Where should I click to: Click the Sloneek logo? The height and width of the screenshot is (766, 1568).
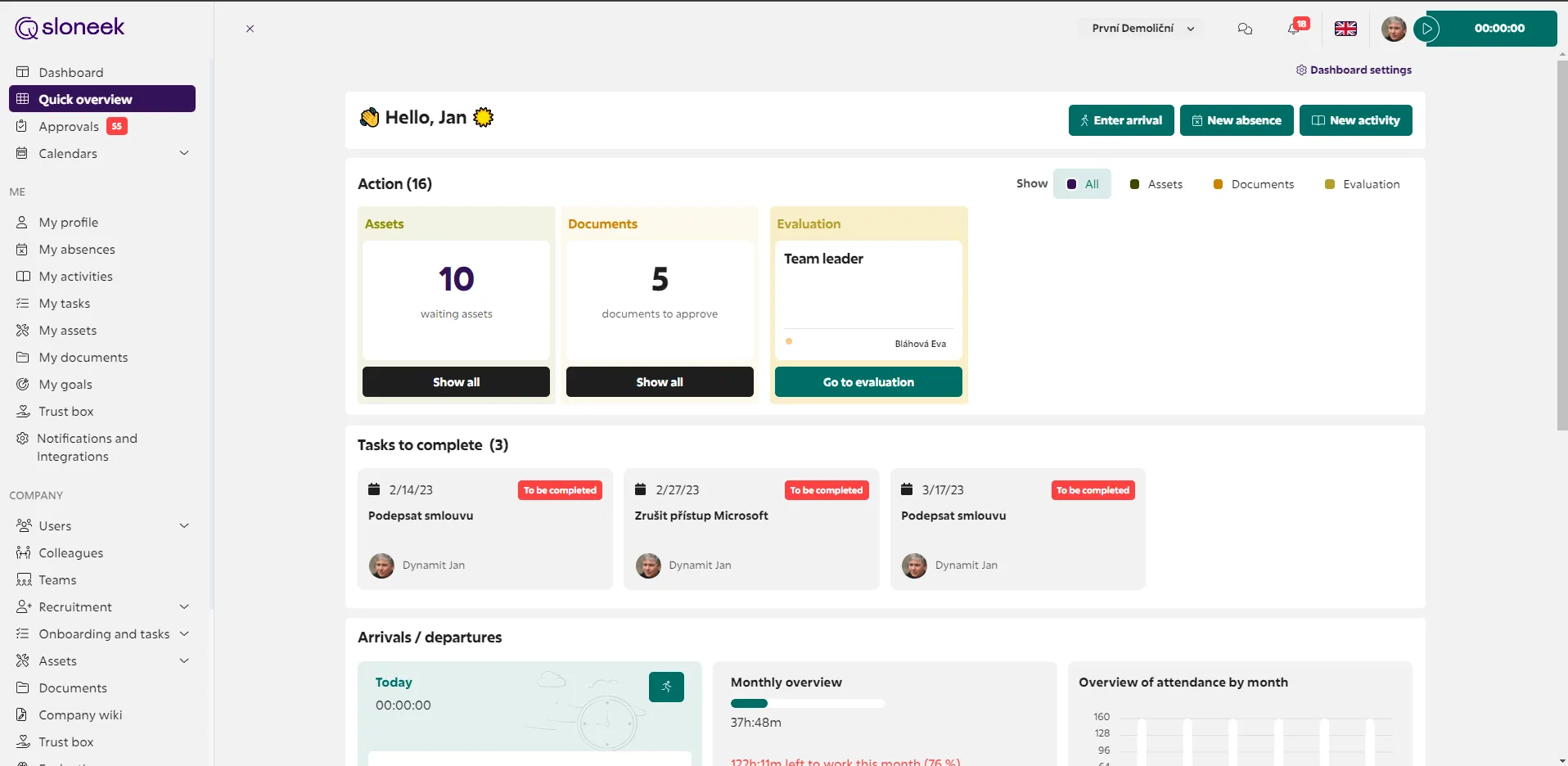pyautogui.click(x=70, y=27)
